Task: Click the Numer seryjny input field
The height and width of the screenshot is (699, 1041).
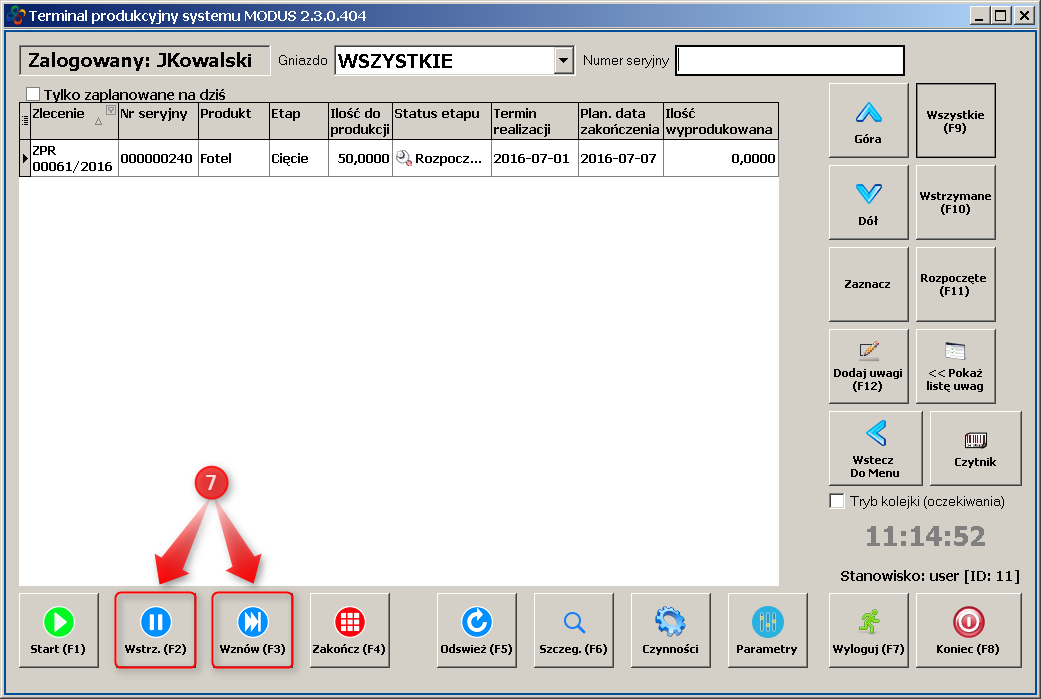Action: 789,61
